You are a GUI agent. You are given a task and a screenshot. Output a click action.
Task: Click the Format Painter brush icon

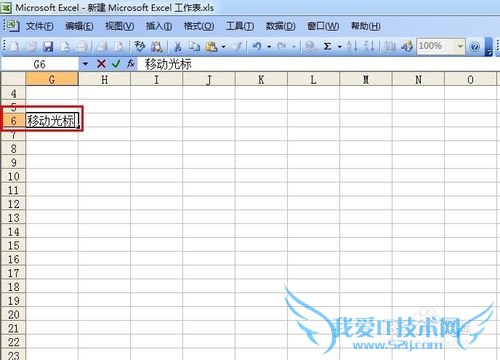237,46
